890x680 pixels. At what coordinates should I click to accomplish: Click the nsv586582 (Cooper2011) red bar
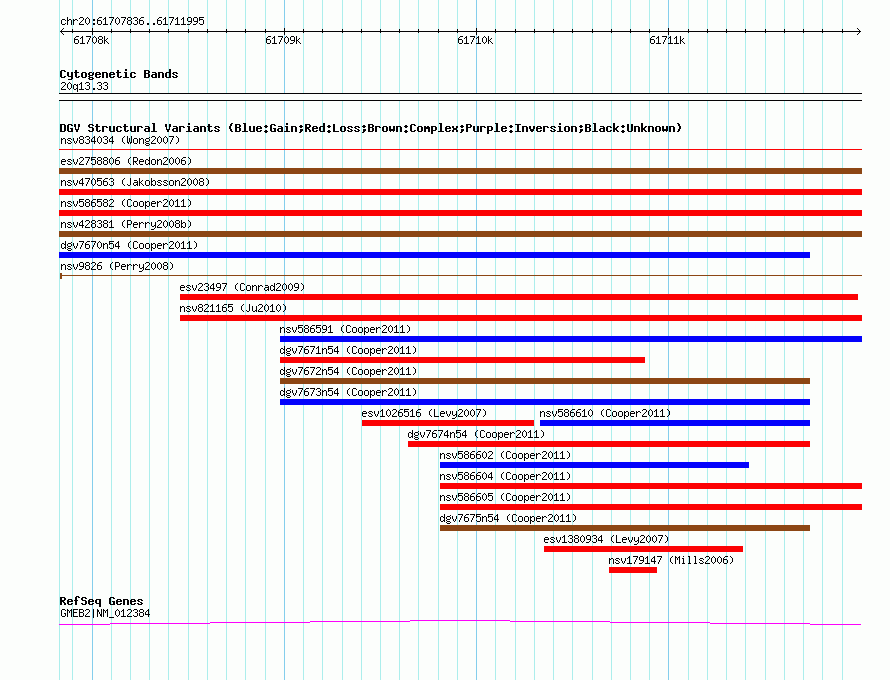(460, 213)
